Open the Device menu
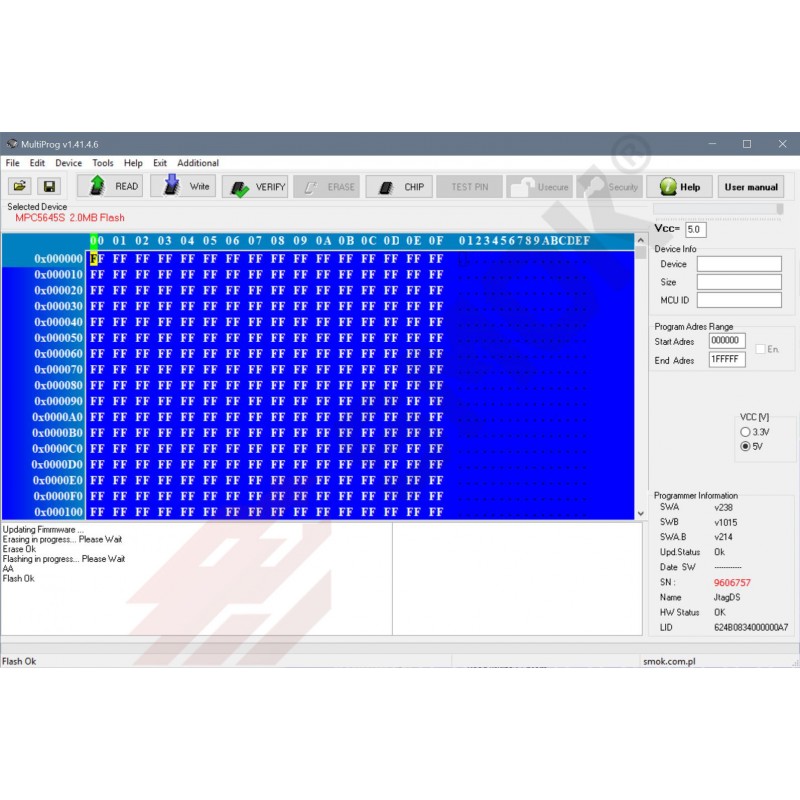The height and width of the screenshot is (800, 800). pyautogui.click(x=69, y=163)
